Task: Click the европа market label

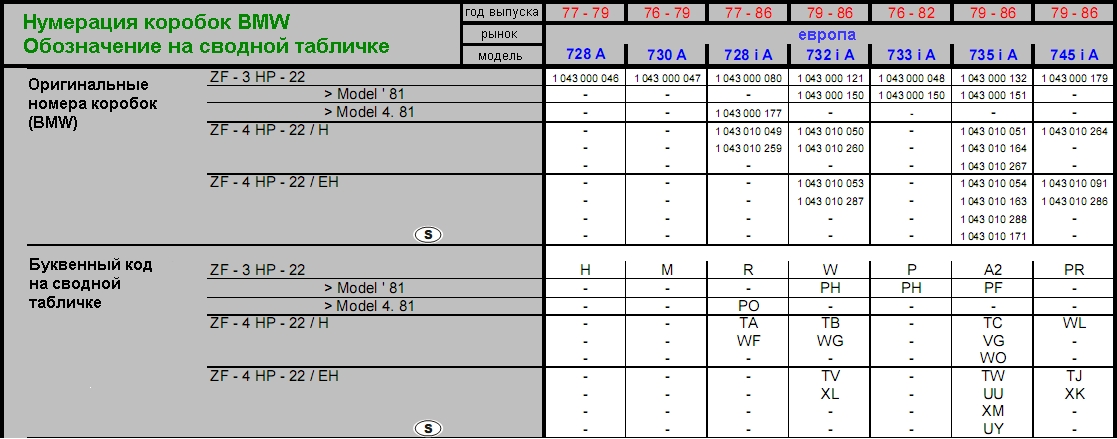Action: [x=830, y=34]
